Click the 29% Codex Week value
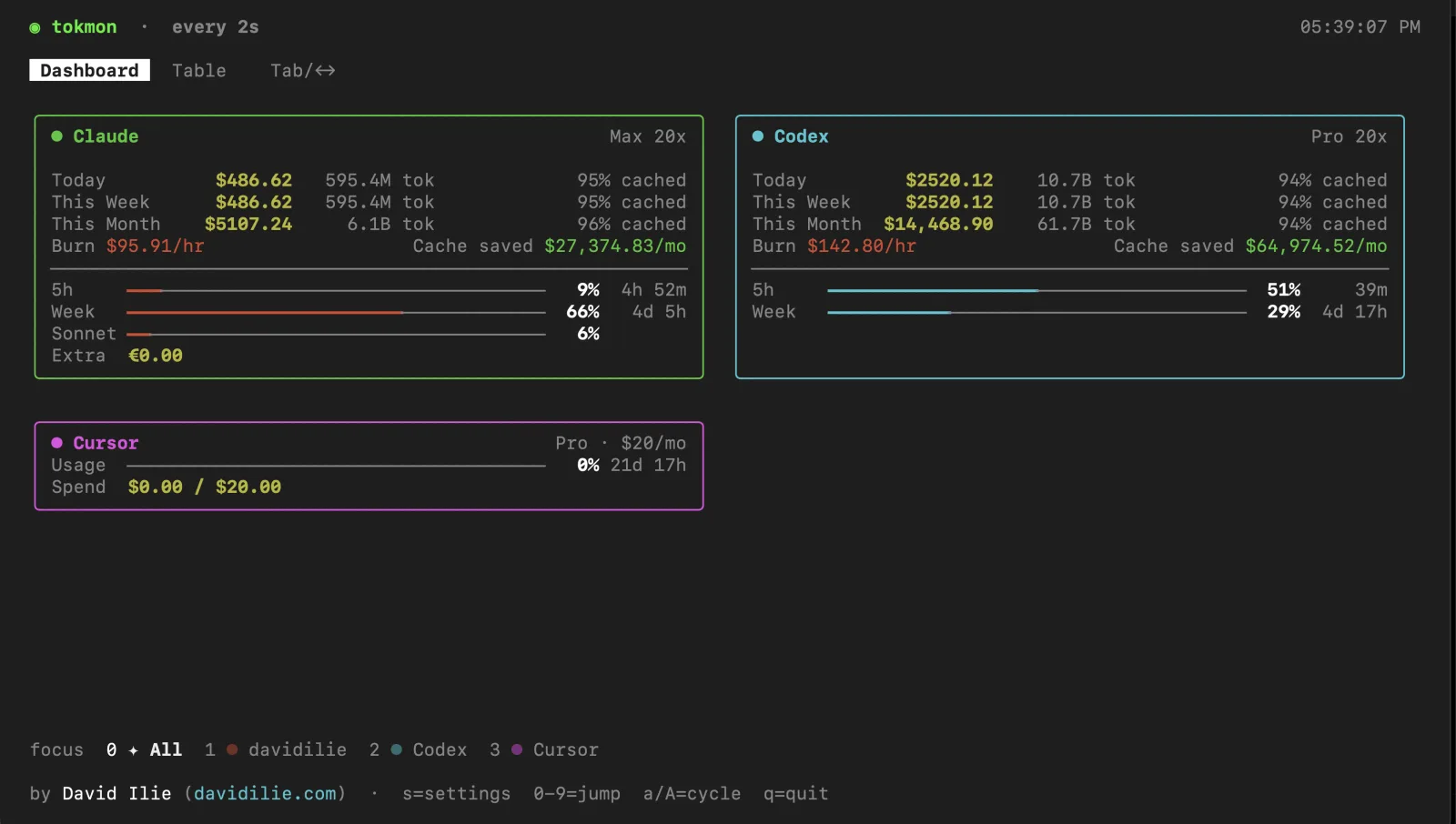Screen dimensions: 1456x824 tap(1283, 312)
